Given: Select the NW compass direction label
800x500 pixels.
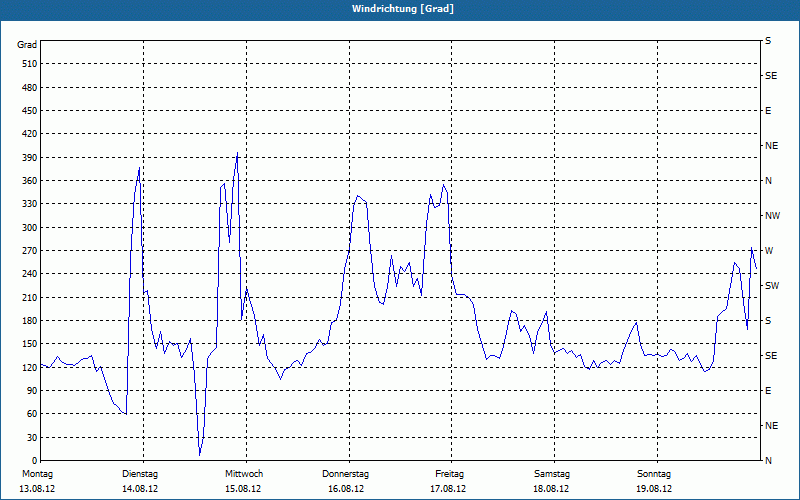Looking at the screenshot, I should tap(772, 216).
